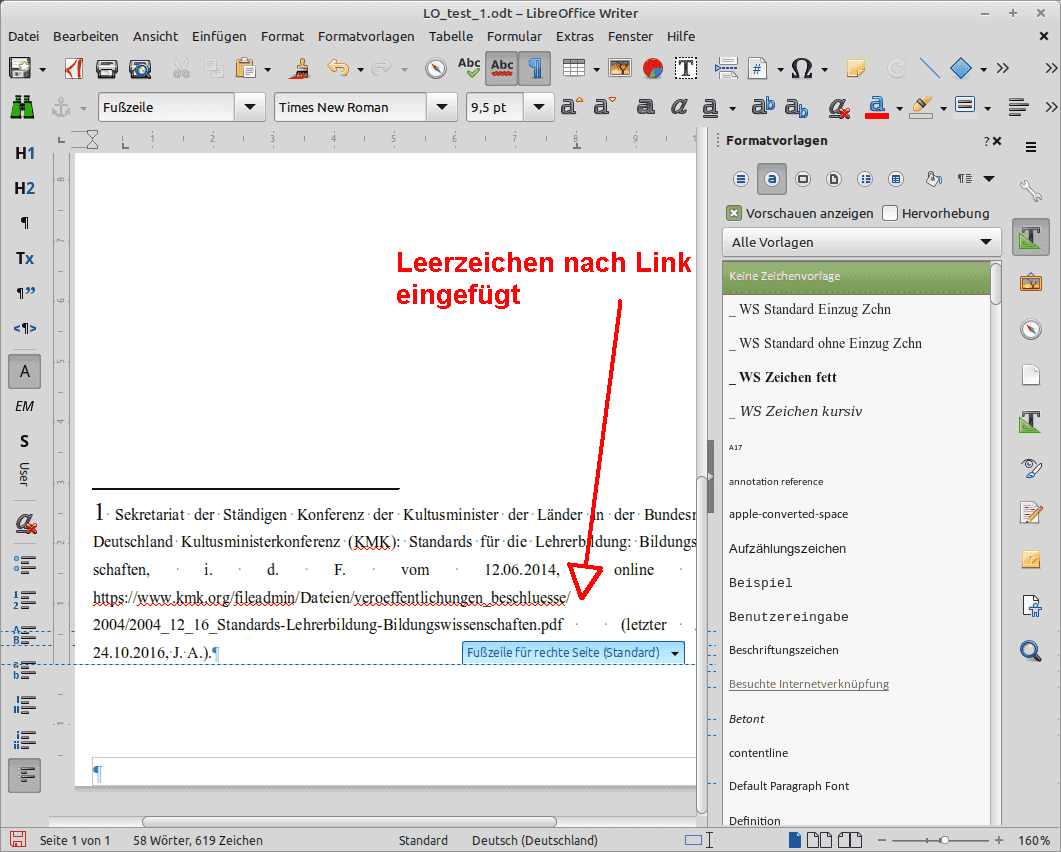Viewport: 1061px width, 852px height.
Task: Open sidebar Page panel icon
Action: 1031,374
